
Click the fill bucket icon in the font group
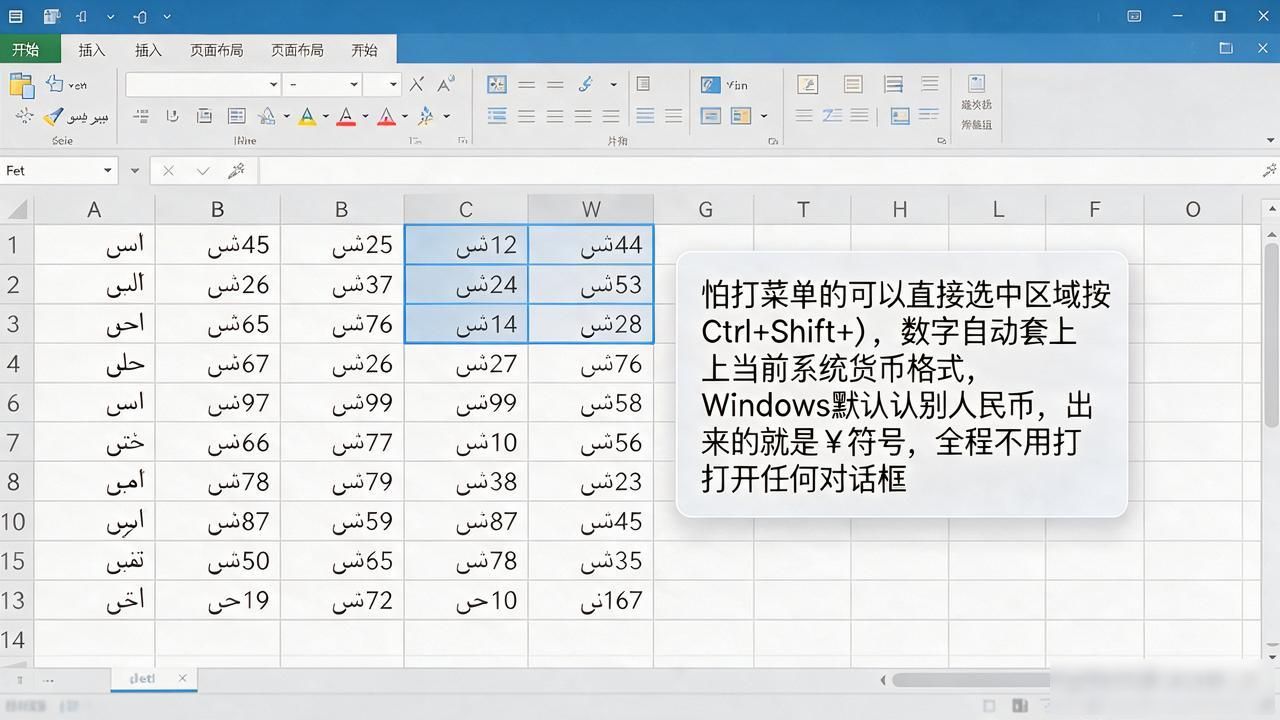268,116
